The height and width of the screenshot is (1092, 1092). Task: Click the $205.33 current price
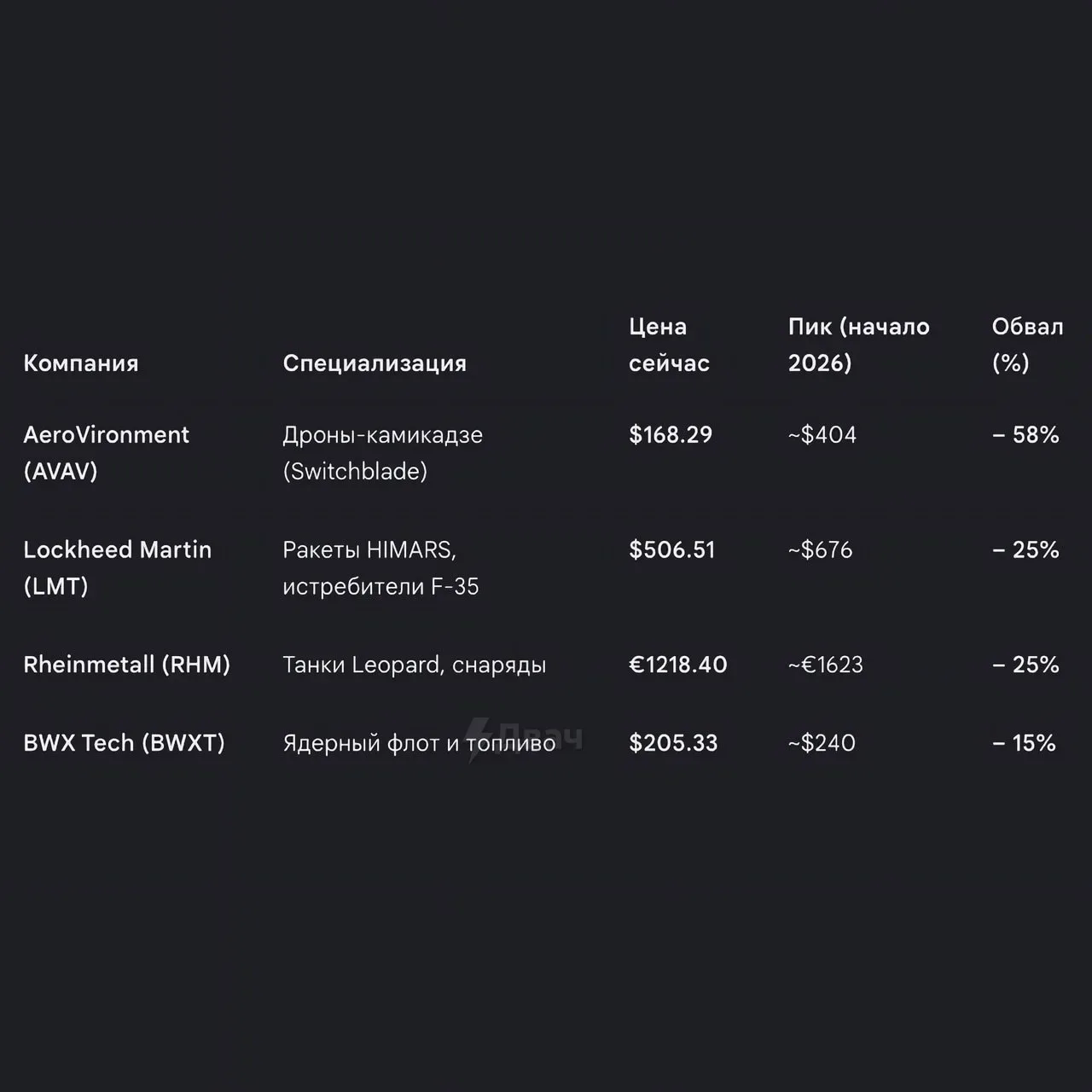pyautogui.click(x=673, y=743)
